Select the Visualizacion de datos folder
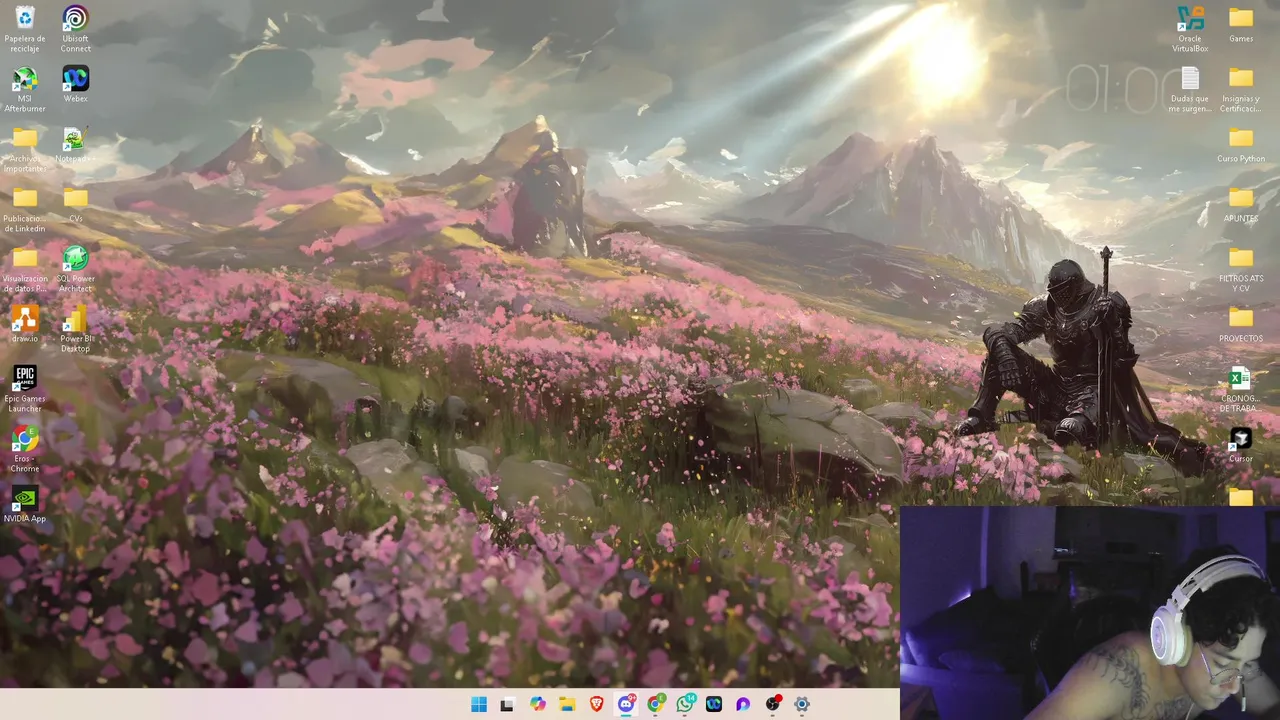This screenshot has width=1280, height=720. [25, 269]
